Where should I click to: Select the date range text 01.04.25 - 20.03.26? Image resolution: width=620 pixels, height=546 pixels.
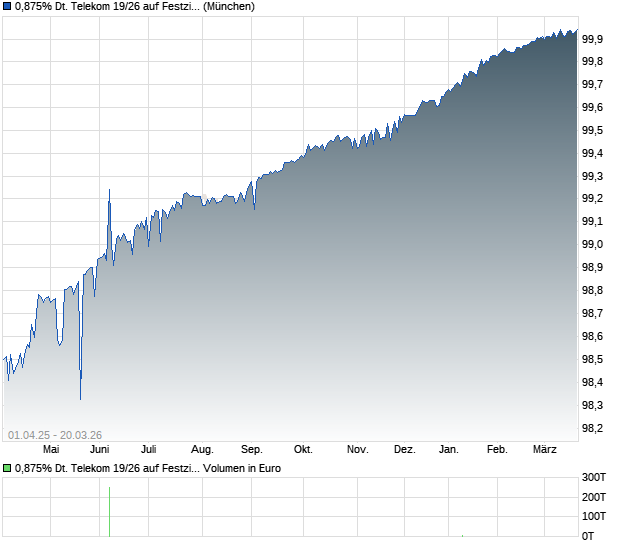coord(55,434)
